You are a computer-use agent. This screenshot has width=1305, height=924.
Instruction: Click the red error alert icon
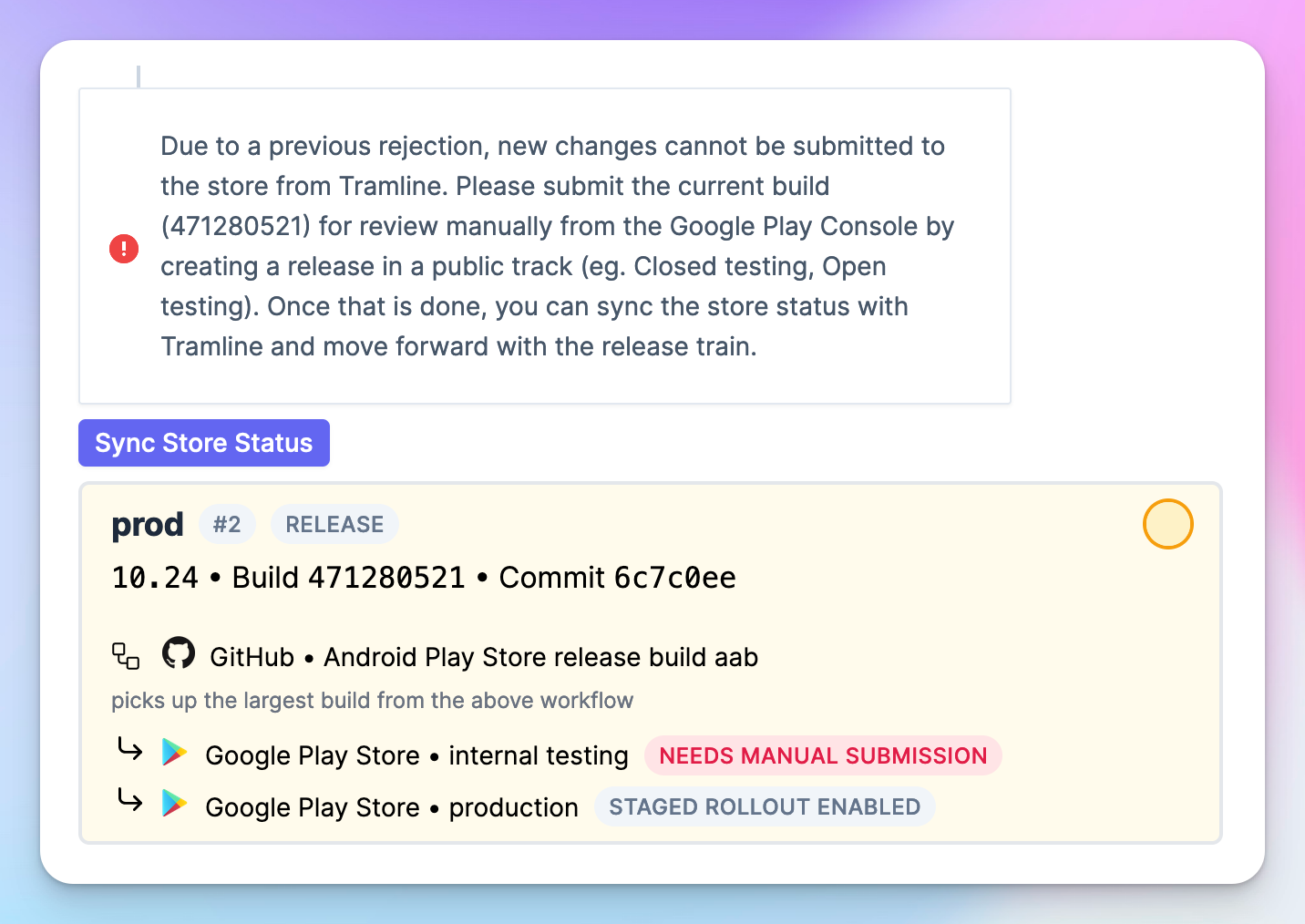(124, 248)
